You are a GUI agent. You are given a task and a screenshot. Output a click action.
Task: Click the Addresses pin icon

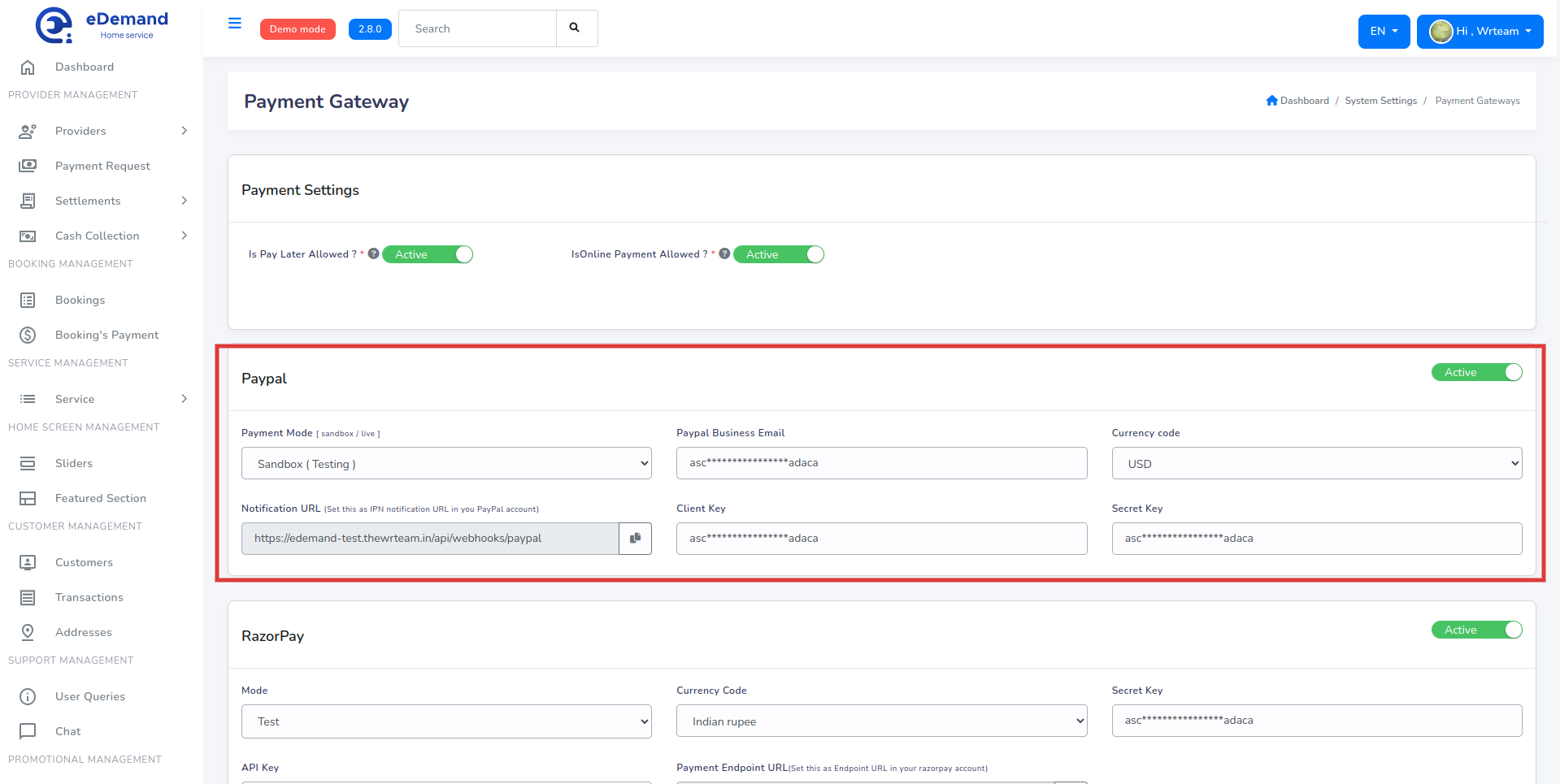point(28,632)
